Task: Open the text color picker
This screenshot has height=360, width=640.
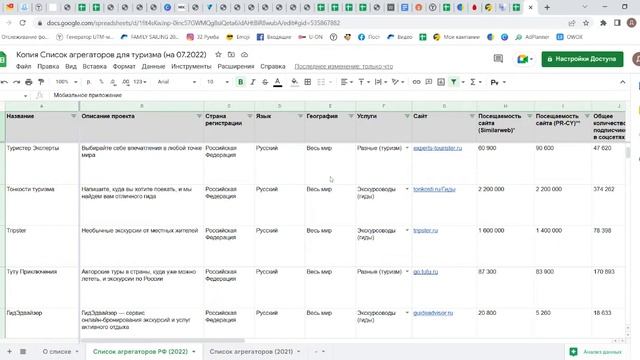Action: click(x=278, y=82)
